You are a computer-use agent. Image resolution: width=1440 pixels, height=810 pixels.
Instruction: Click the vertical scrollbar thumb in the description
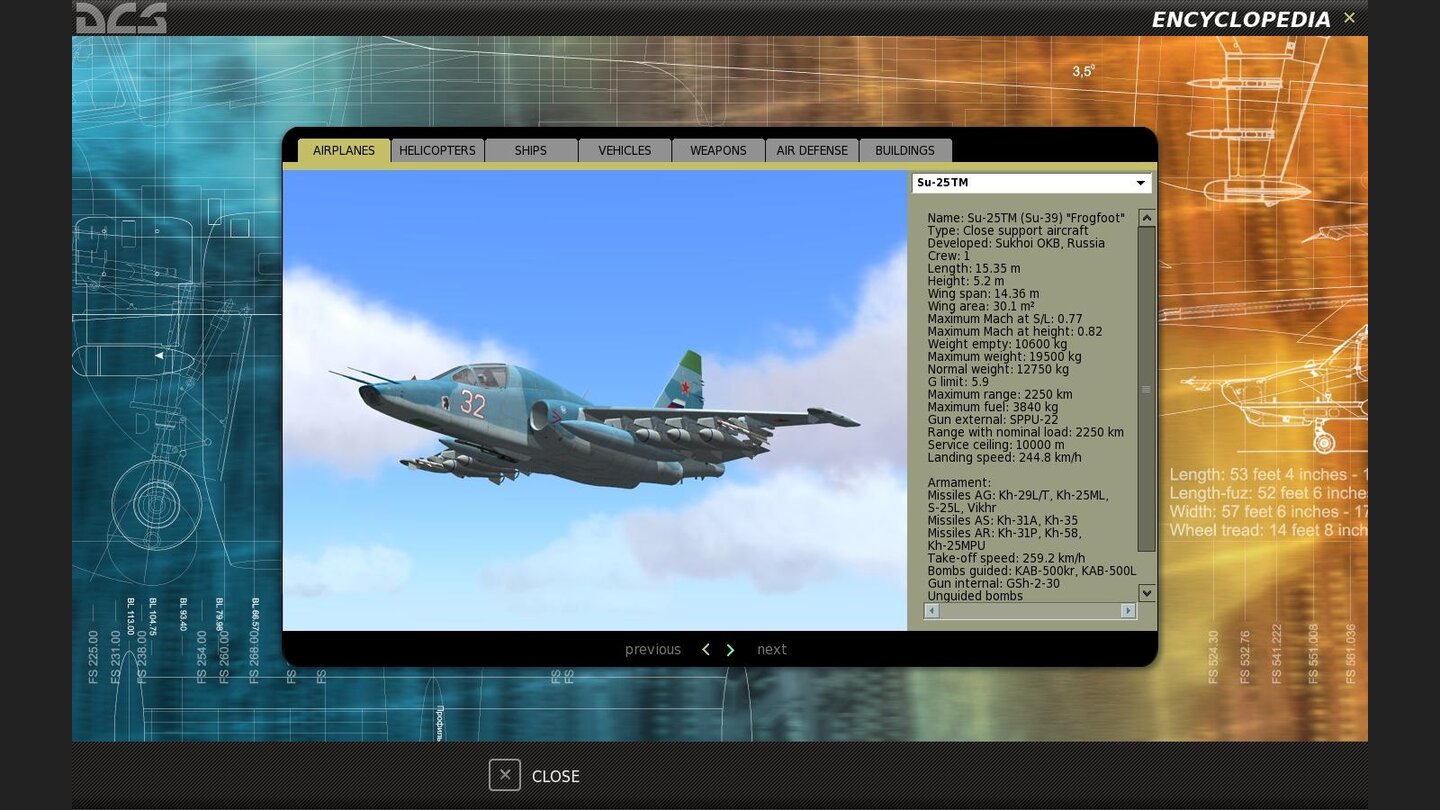[1147, 389]
